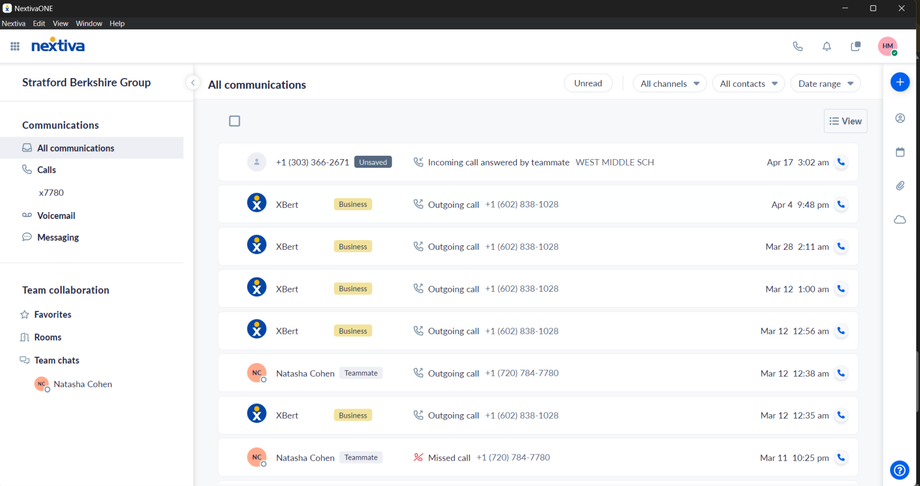Image resolution: width=920 pixels, height=486 pixels.
Task: Expand the All channels dropdown
Action: pyautogui.click(x=669, y=84)
